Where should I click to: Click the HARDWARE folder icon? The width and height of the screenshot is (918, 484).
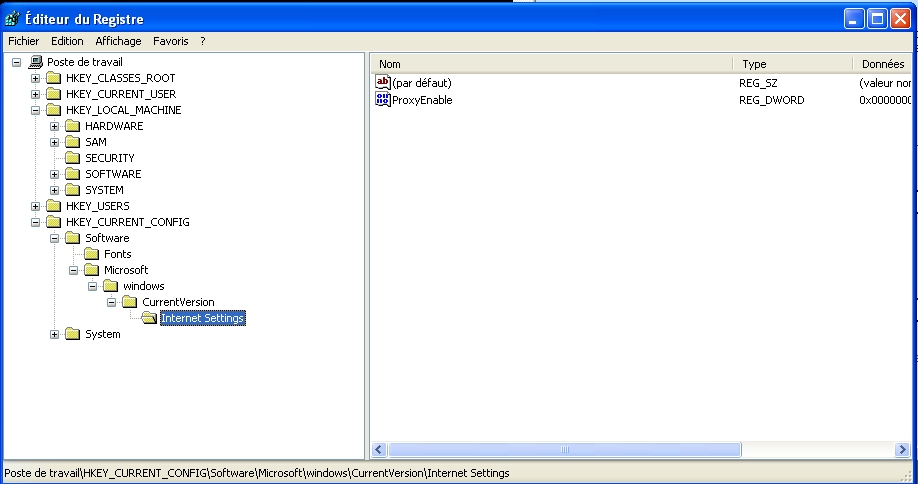pos(73,126)
